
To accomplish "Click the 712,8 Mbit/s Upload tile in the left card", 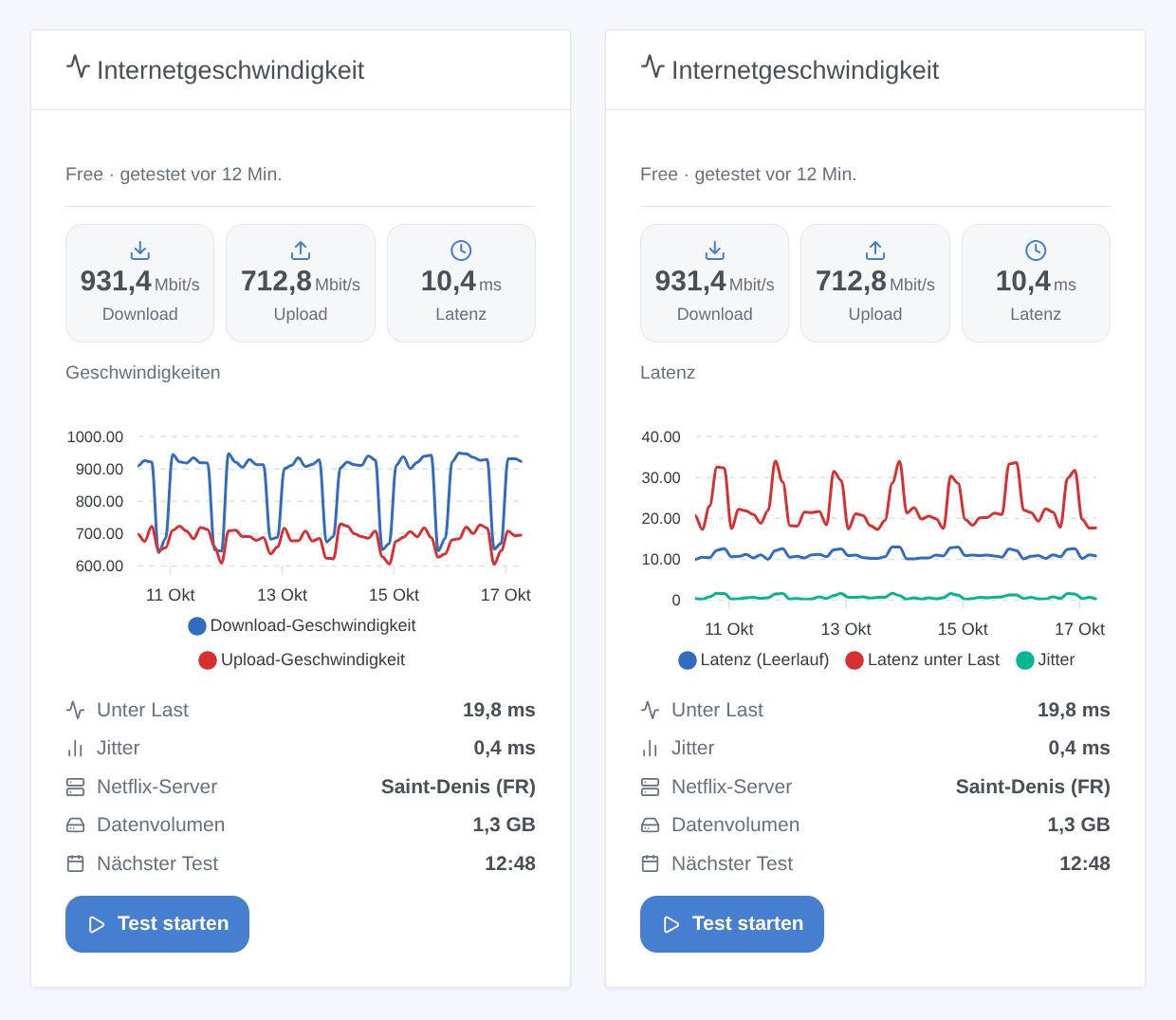I will (301, 283).
